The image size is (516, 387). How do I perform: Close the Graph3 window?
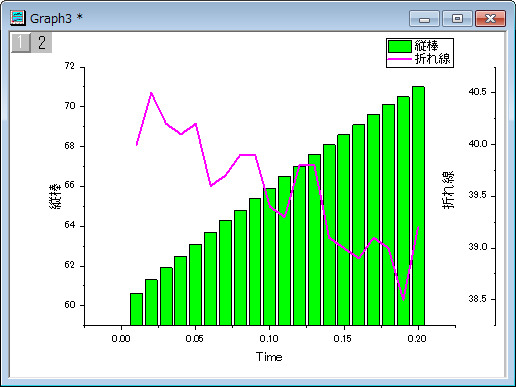(x=490, y=18)
